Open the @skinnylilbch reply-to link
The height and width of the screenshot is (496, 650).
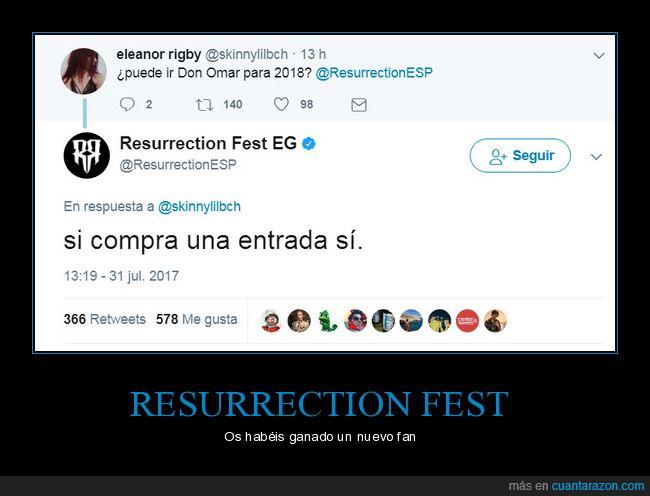point(199,206)
